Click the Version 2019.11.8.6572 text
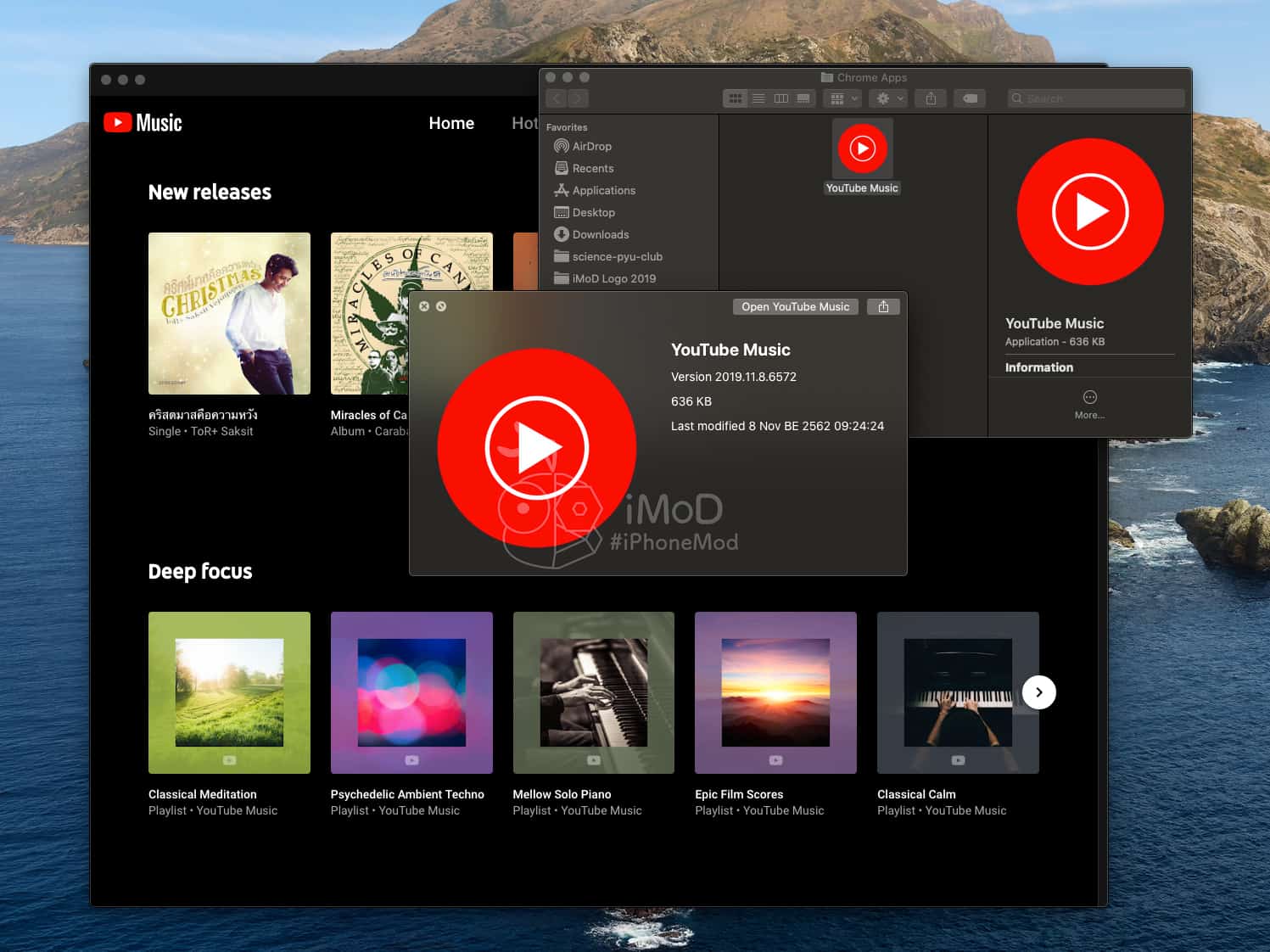 pyautogui.click(x=734, y=377)
